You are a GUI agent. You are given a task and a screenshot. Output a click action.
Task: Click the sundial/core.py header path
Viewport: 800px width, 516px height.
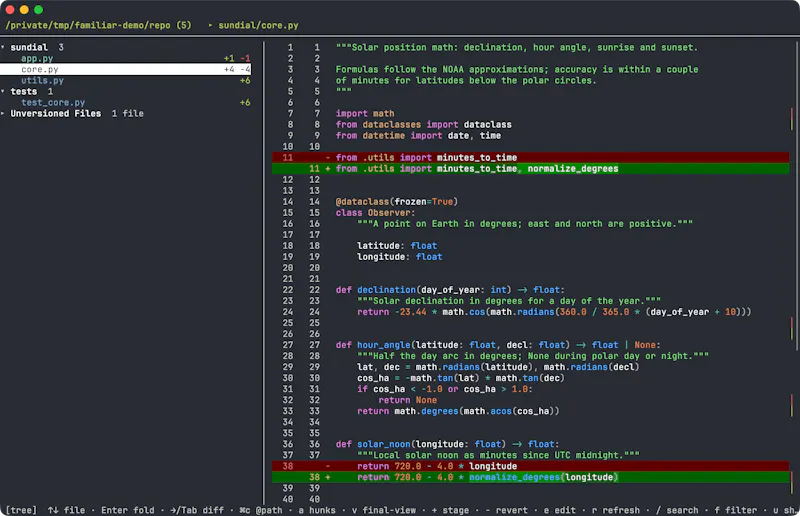(258, 25)
